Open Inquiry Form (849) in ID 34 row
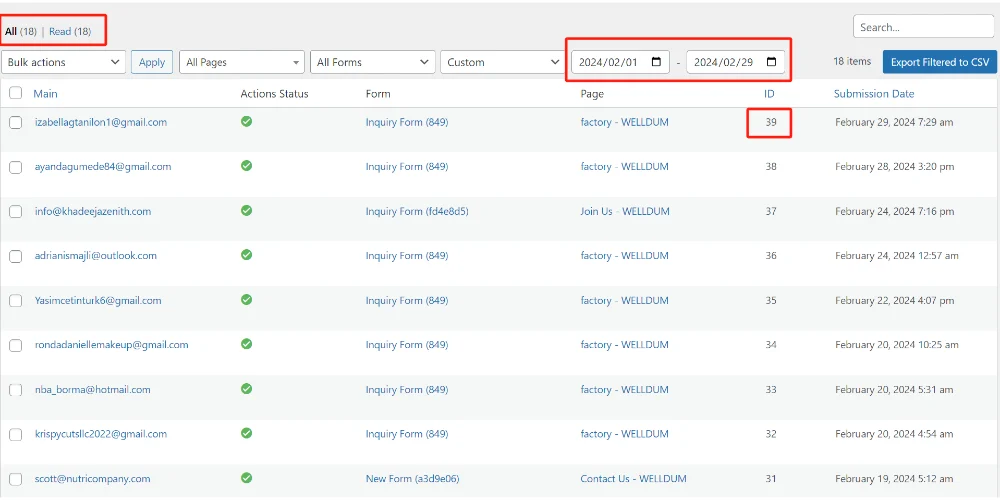1000x500 pixels. (407, 344)
